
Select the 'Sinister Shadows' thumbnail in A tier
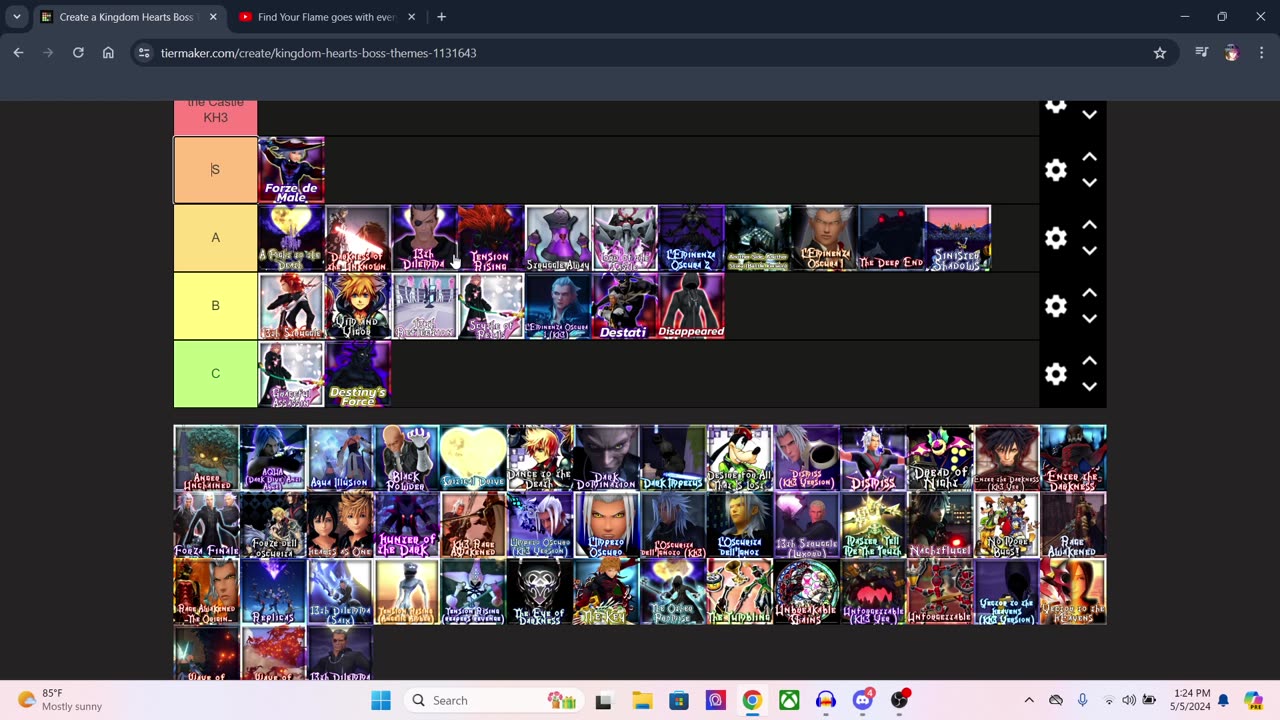(958, 238)
